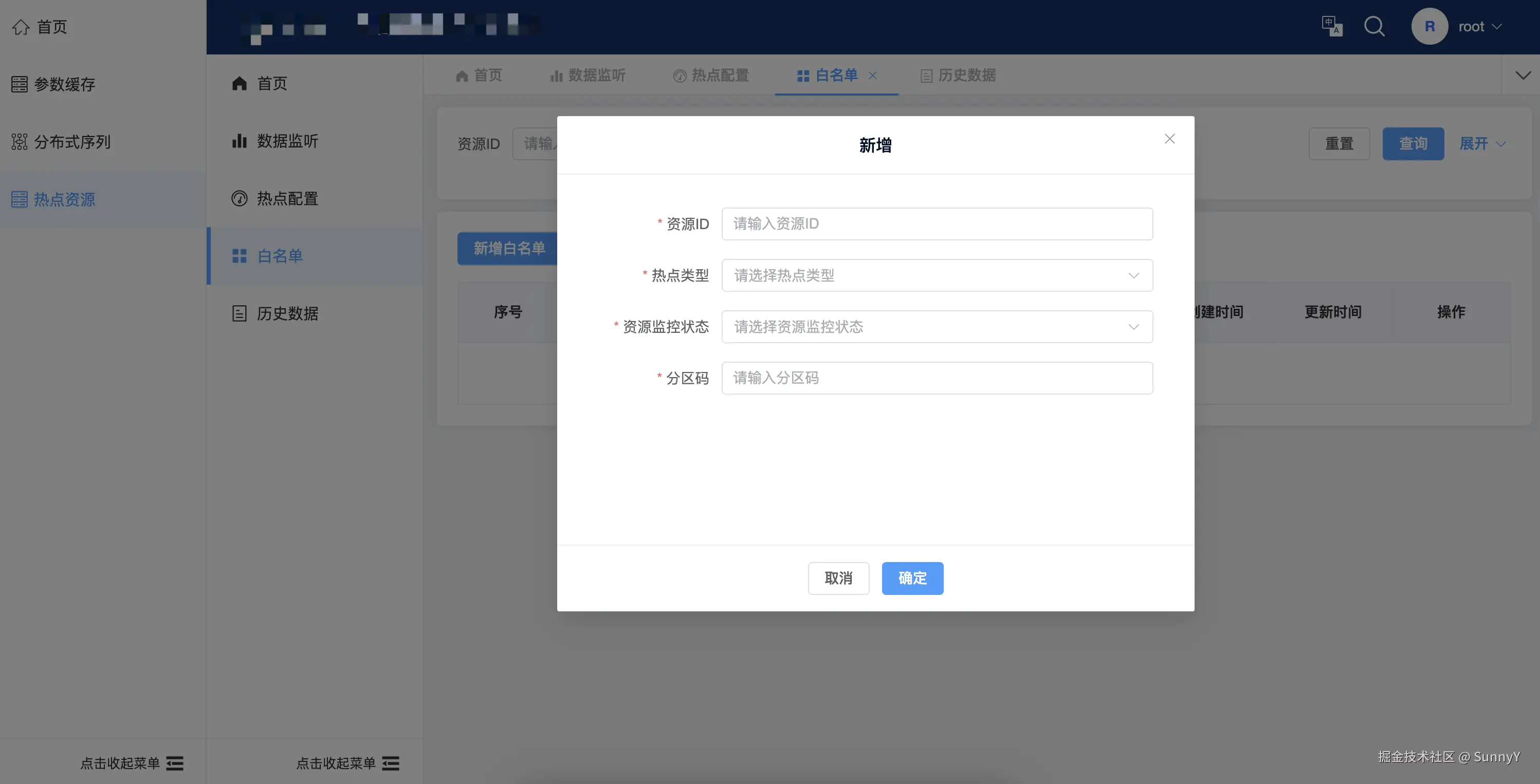Close the 白名单 tab with x
Viewport: 1540px width, 784px height.
coord(873,76)
